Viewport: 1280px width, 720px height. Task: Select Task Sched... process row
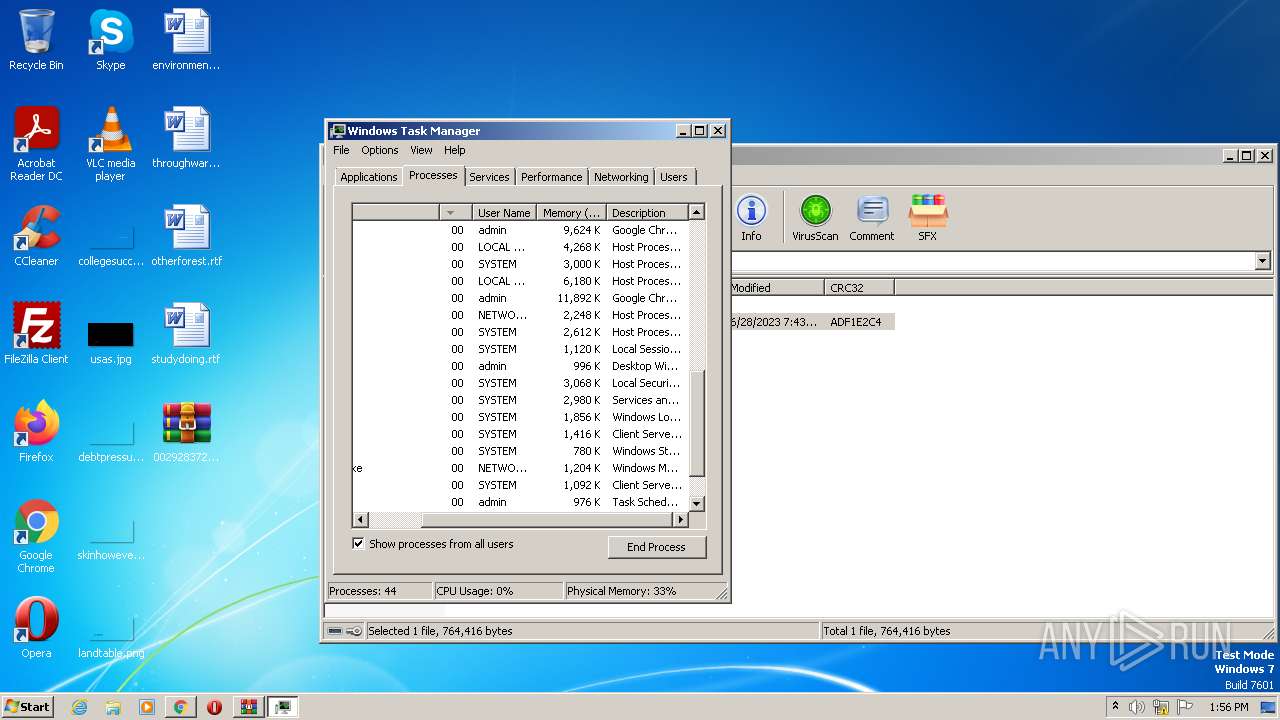[521, 502]
